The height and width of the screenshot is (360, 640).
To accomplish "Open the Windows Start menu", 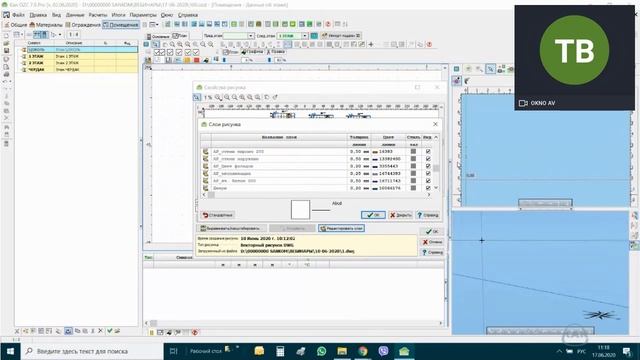I will (10, 351).
